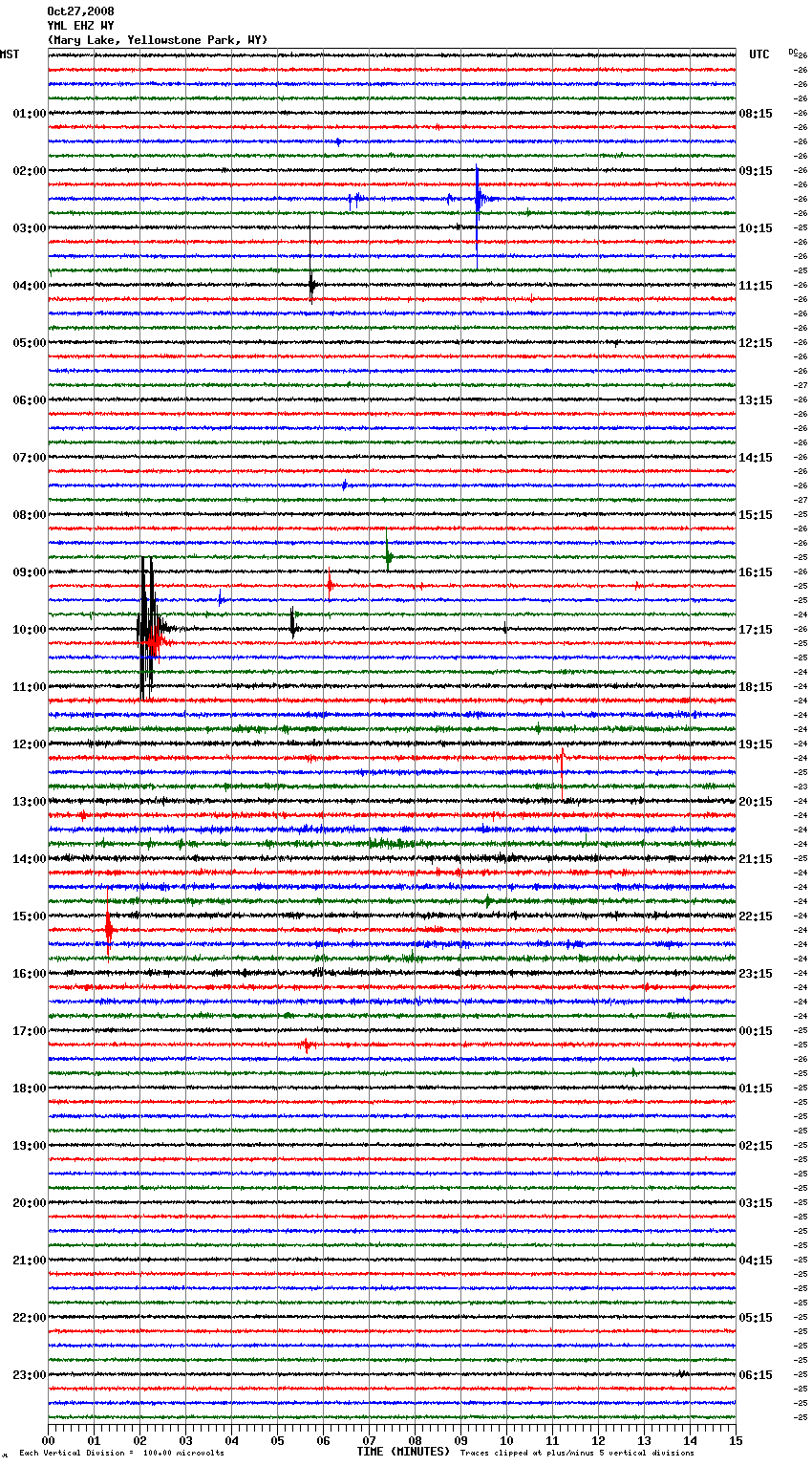Click the 08:15 UTC time label
812x1466 pixels.
point(756,114)
